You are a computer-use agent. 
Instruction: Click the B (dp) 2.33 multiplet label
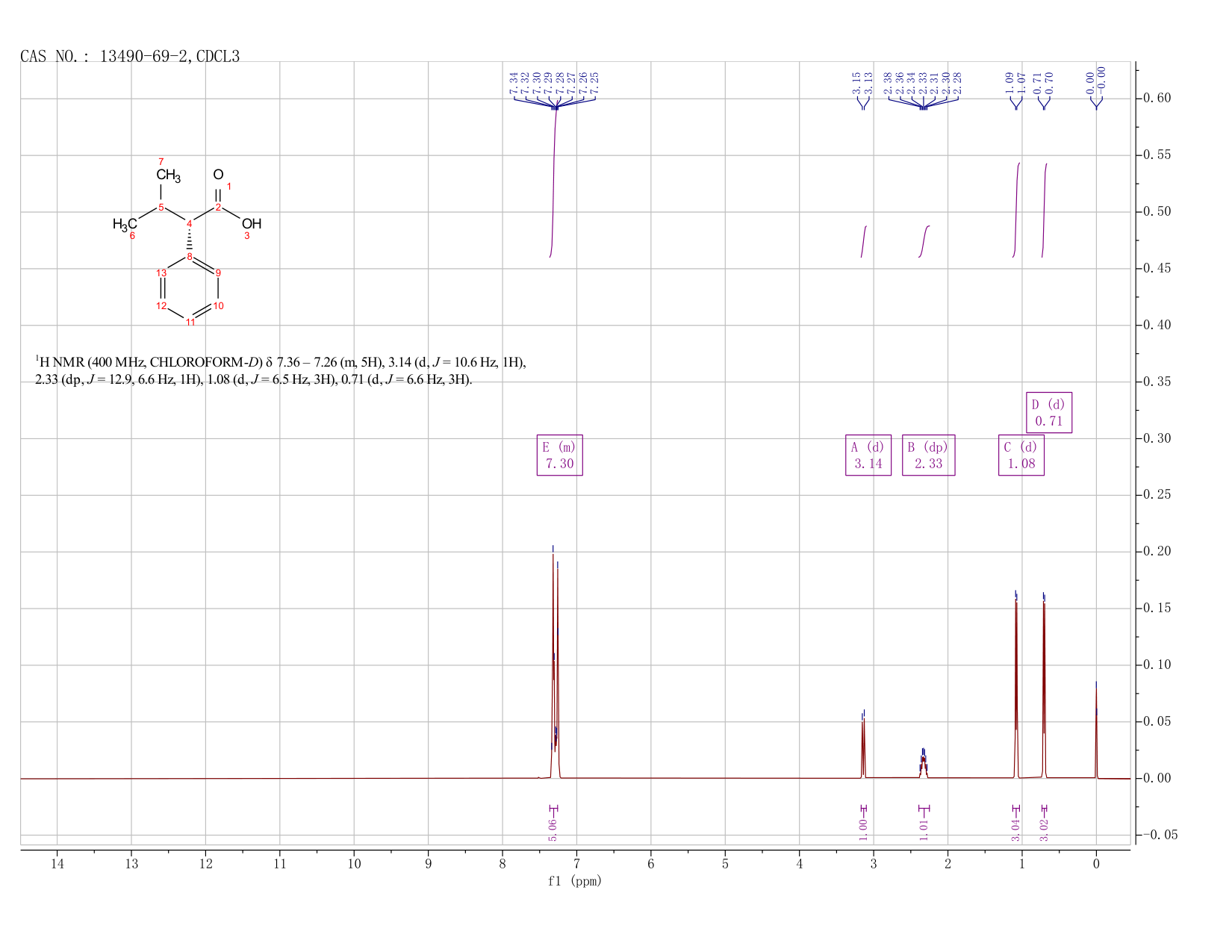[928, 455]
